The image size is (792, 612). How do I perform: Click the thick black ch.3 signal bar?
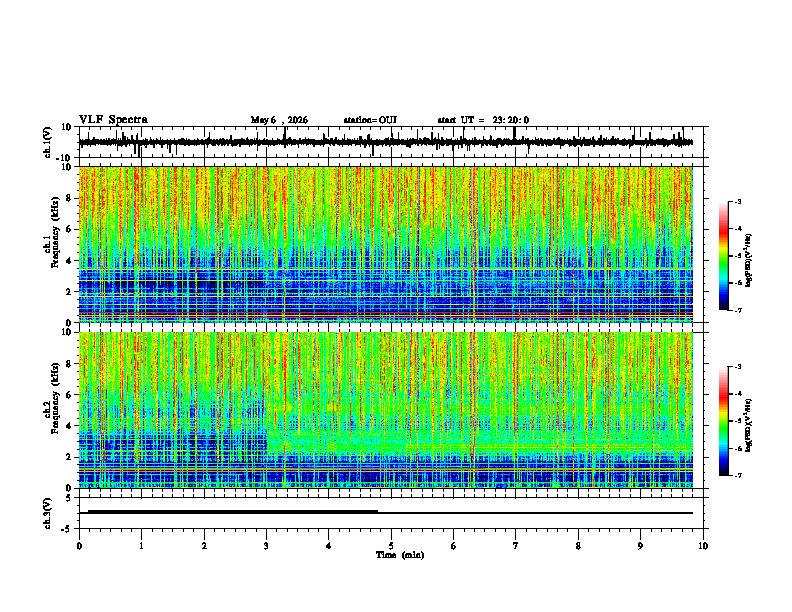point(233,512)
